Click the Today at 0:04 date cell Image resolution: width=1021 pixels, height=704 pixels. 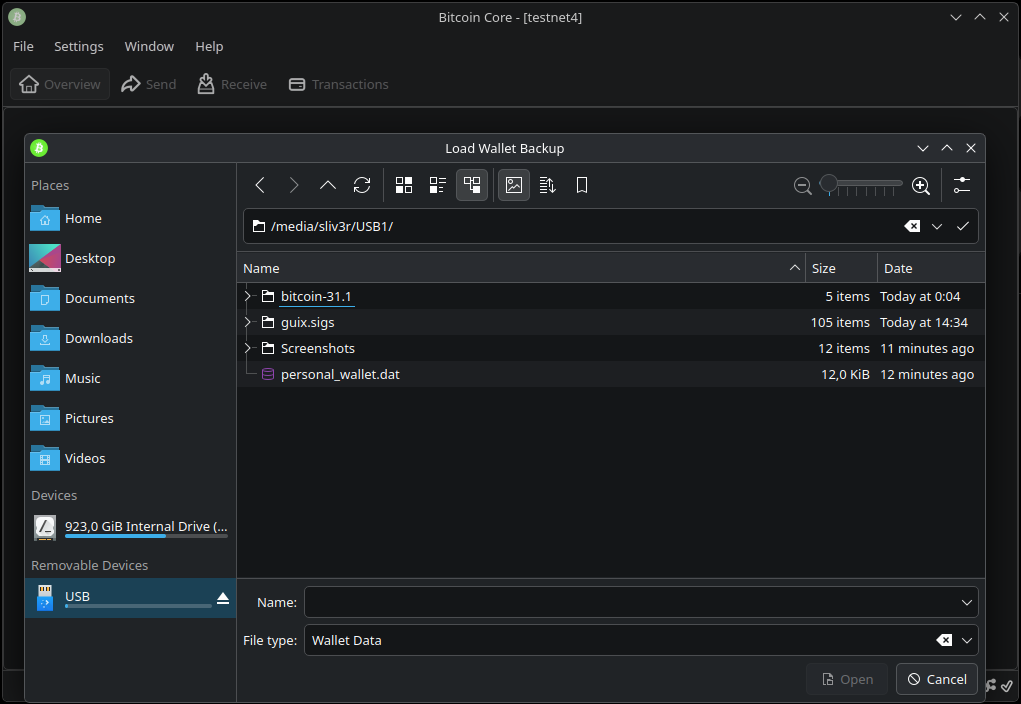(x=920, y=296)
